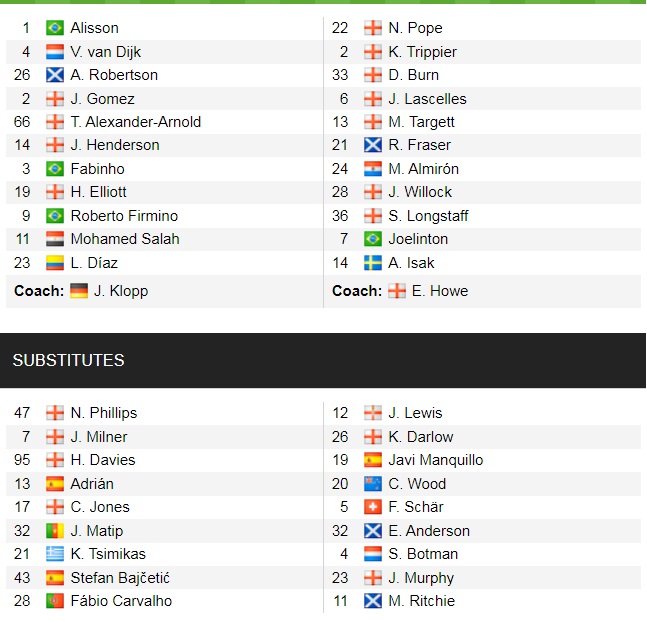647x622 pixels.
Task: Click Sweden flag next to A. Isak
Action: pos(372,263)
